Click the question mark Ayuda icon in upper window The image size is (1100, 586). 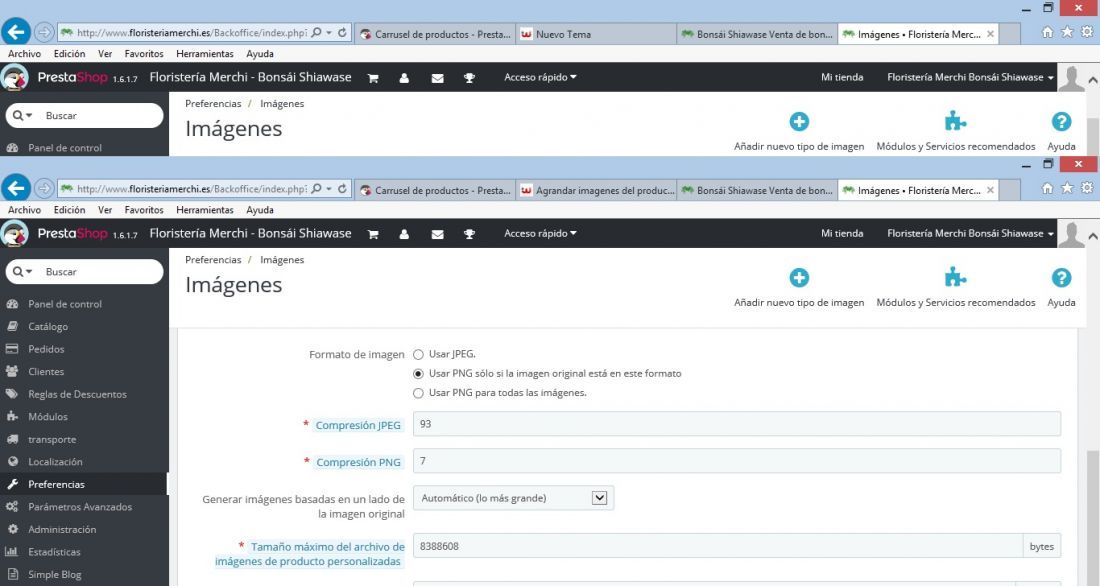pos(1061,121)
